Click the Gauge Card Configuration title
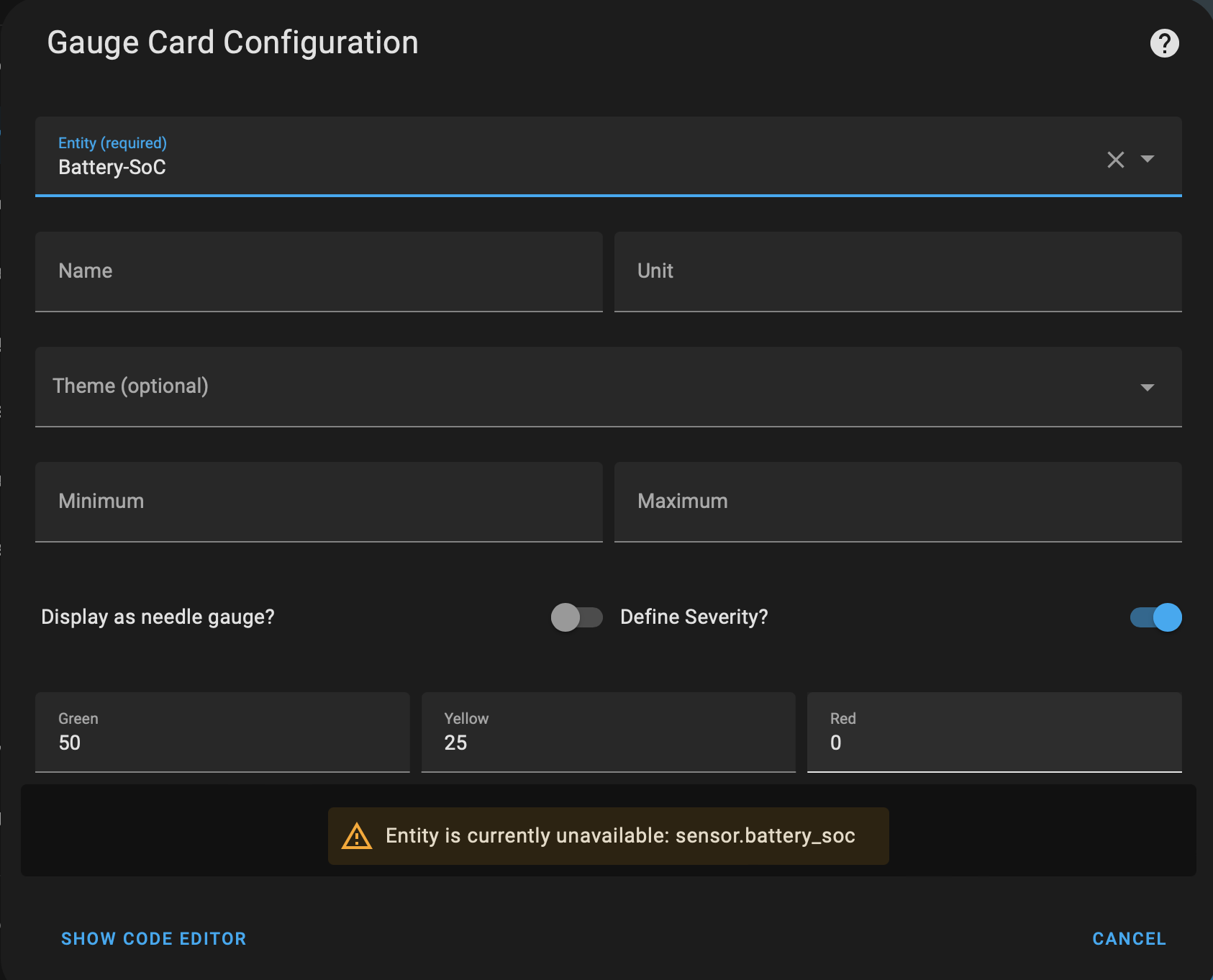Screen dimensions: 1213x980 pyautogui.click(x=232, y=43)
